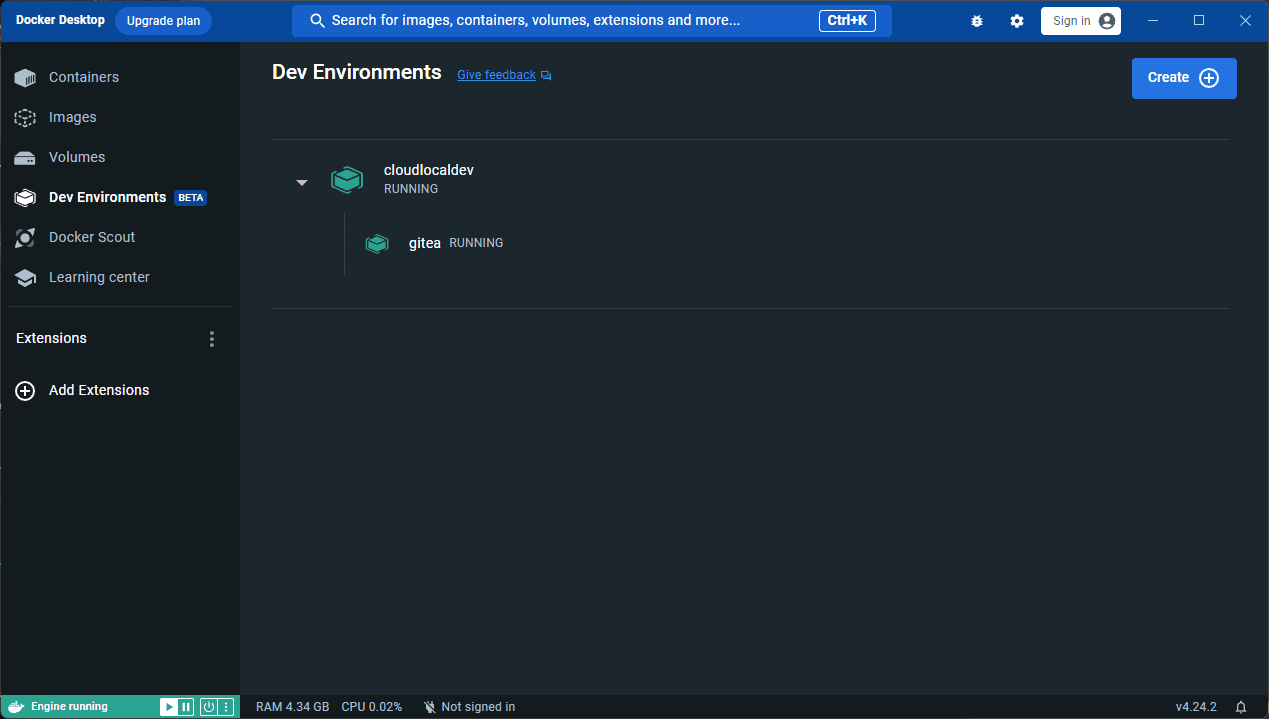
Task: Click the cloudlocaldev environment stack icon
Action: click(347, 180)
